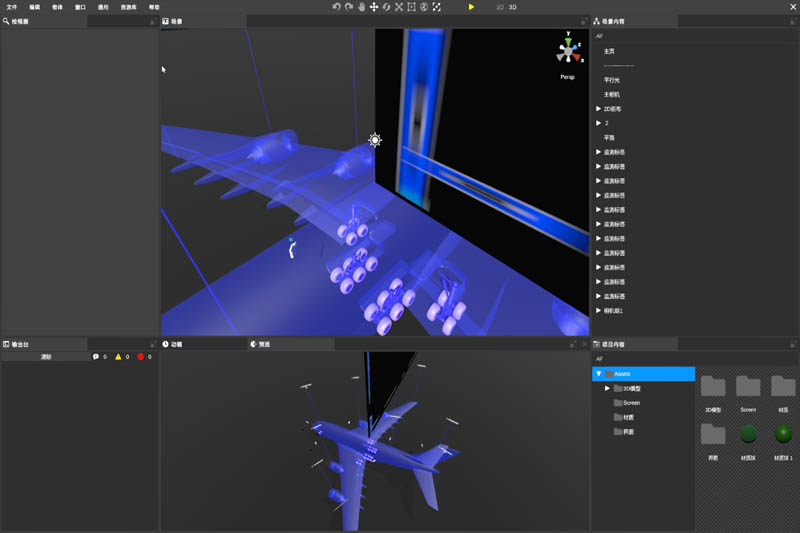
Task: Switch the viewport to 2D mode
Action: point(499,7)
